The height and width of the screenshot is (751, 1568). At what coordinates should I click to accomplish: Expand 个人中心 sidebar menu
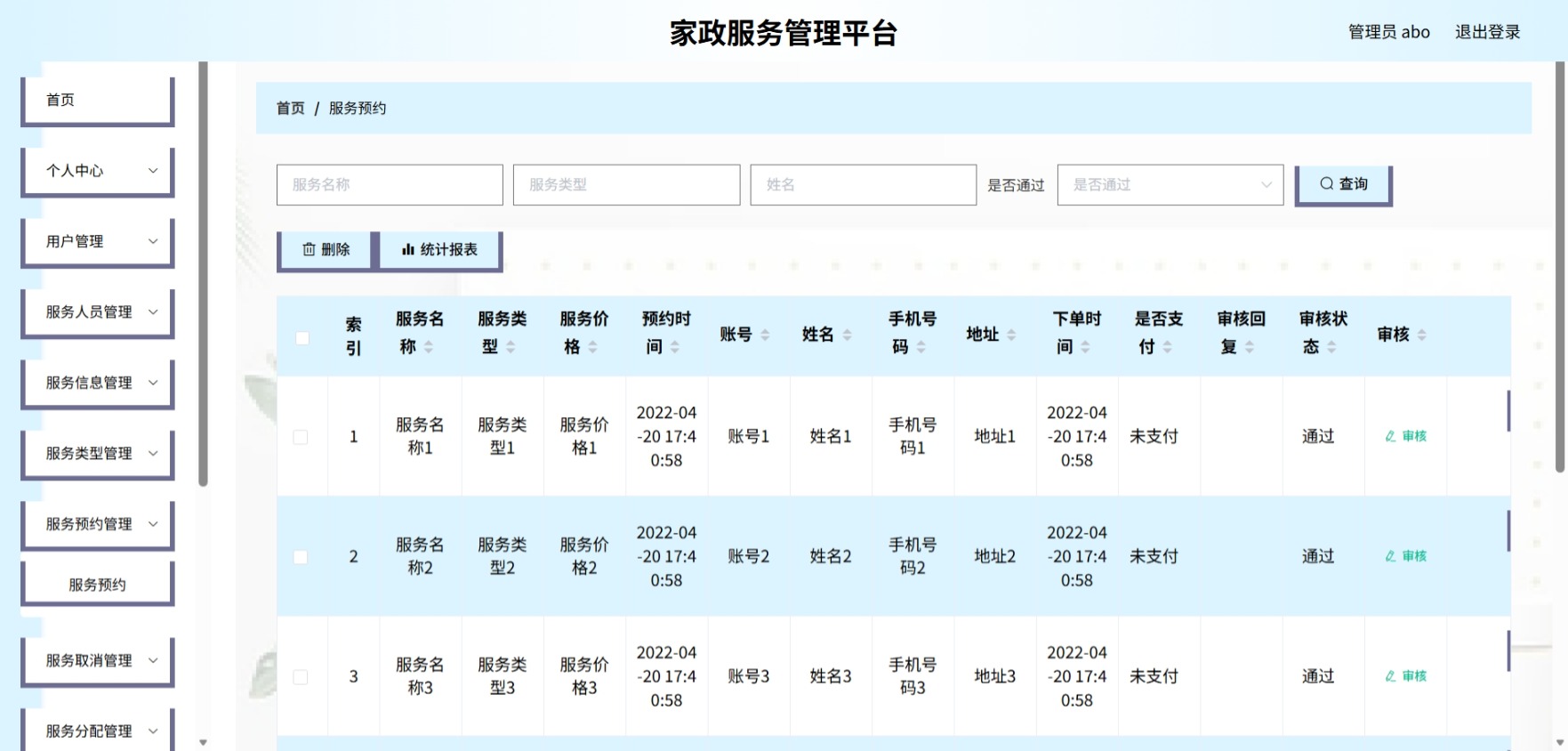coord(98,171)
